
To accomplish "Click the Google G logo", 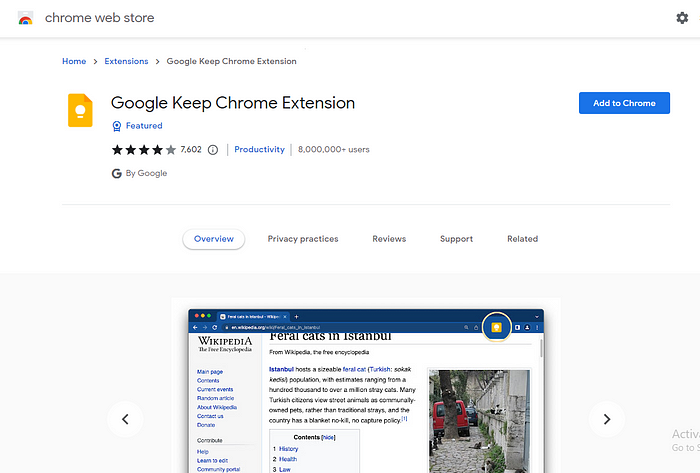I will pos(117,174).
